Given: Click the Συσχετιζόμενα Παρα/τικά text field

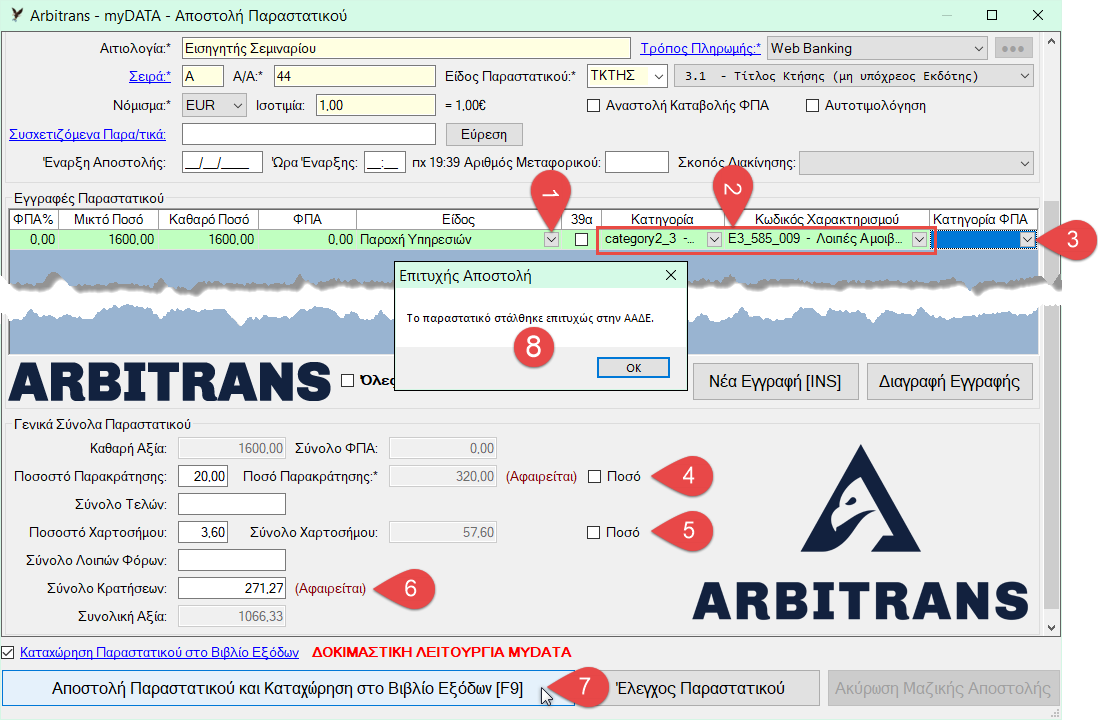Looking at the screenshot, I should click(x=309, y=134).
